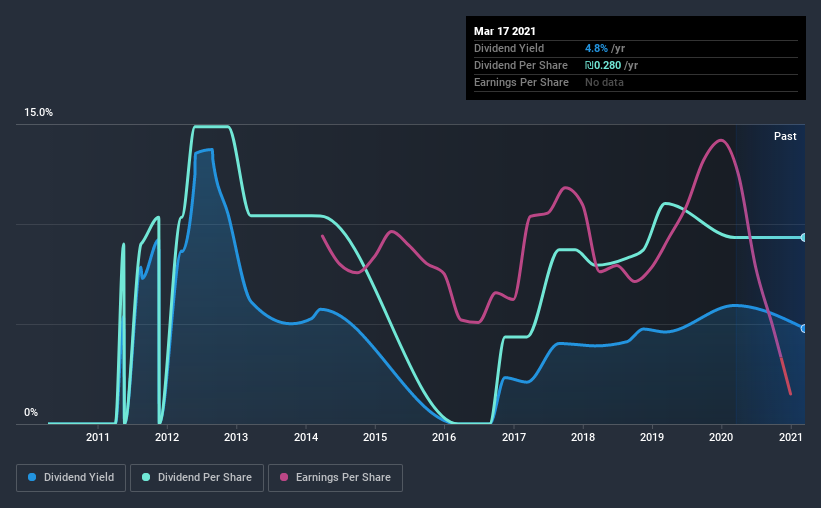Click the 2020 x-axis label

[721, 437]
